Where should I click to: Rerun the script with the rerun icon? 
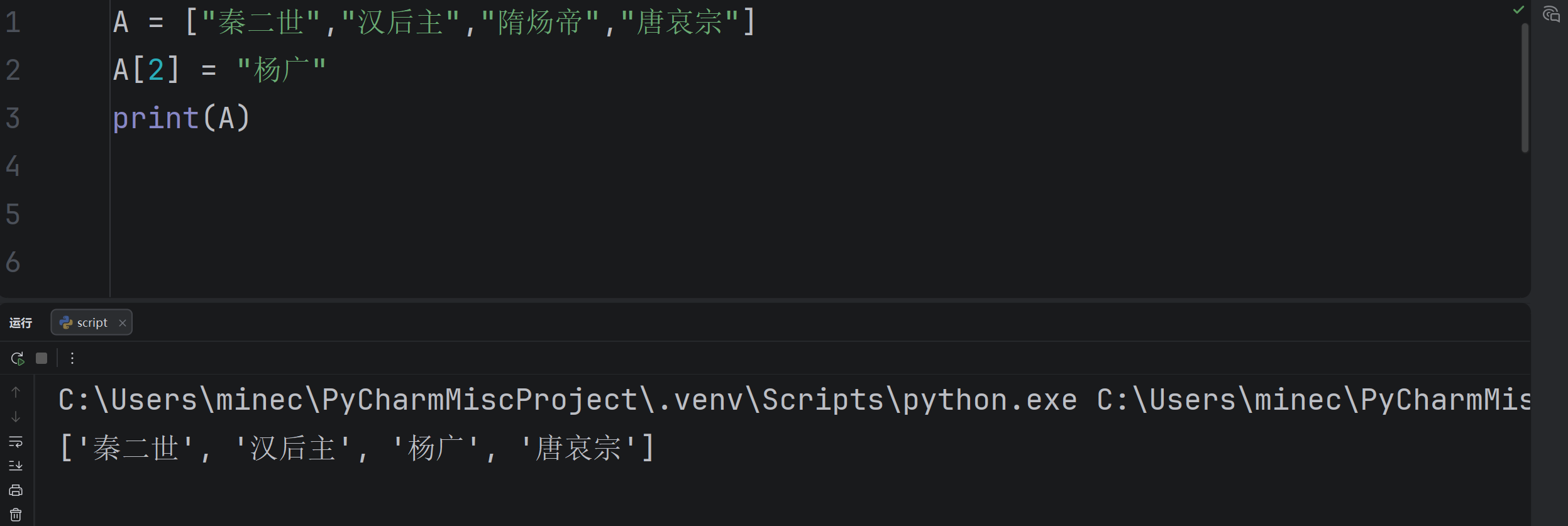click(17, 358)
